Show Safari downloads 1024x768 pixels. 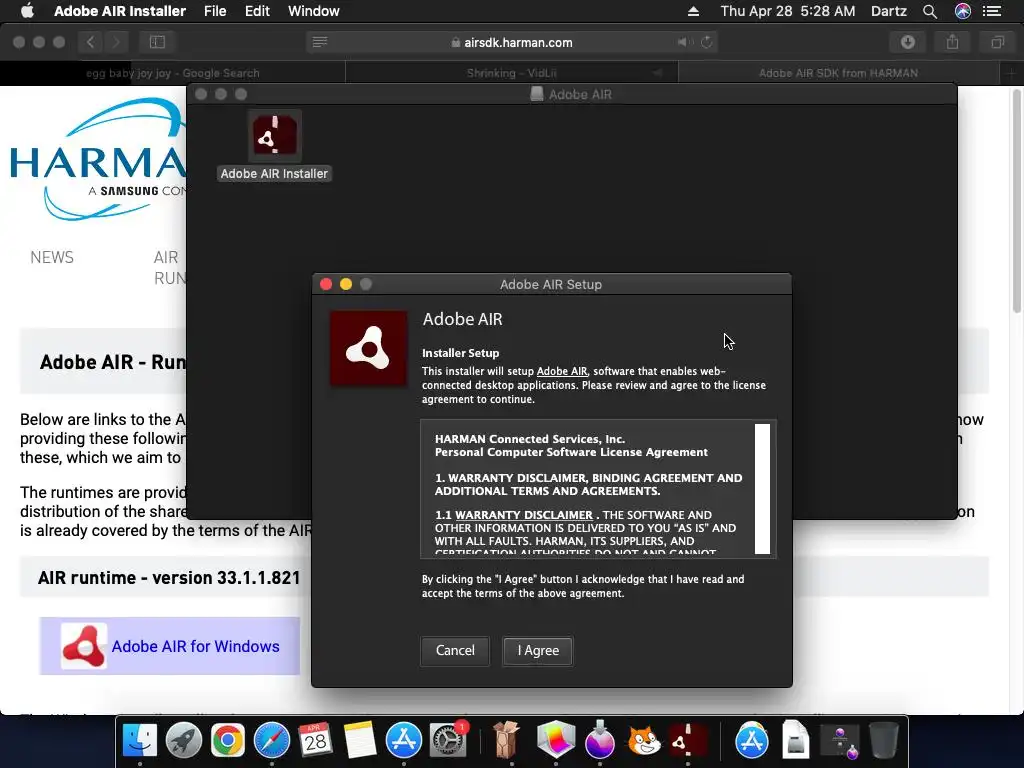coord(908,42)
